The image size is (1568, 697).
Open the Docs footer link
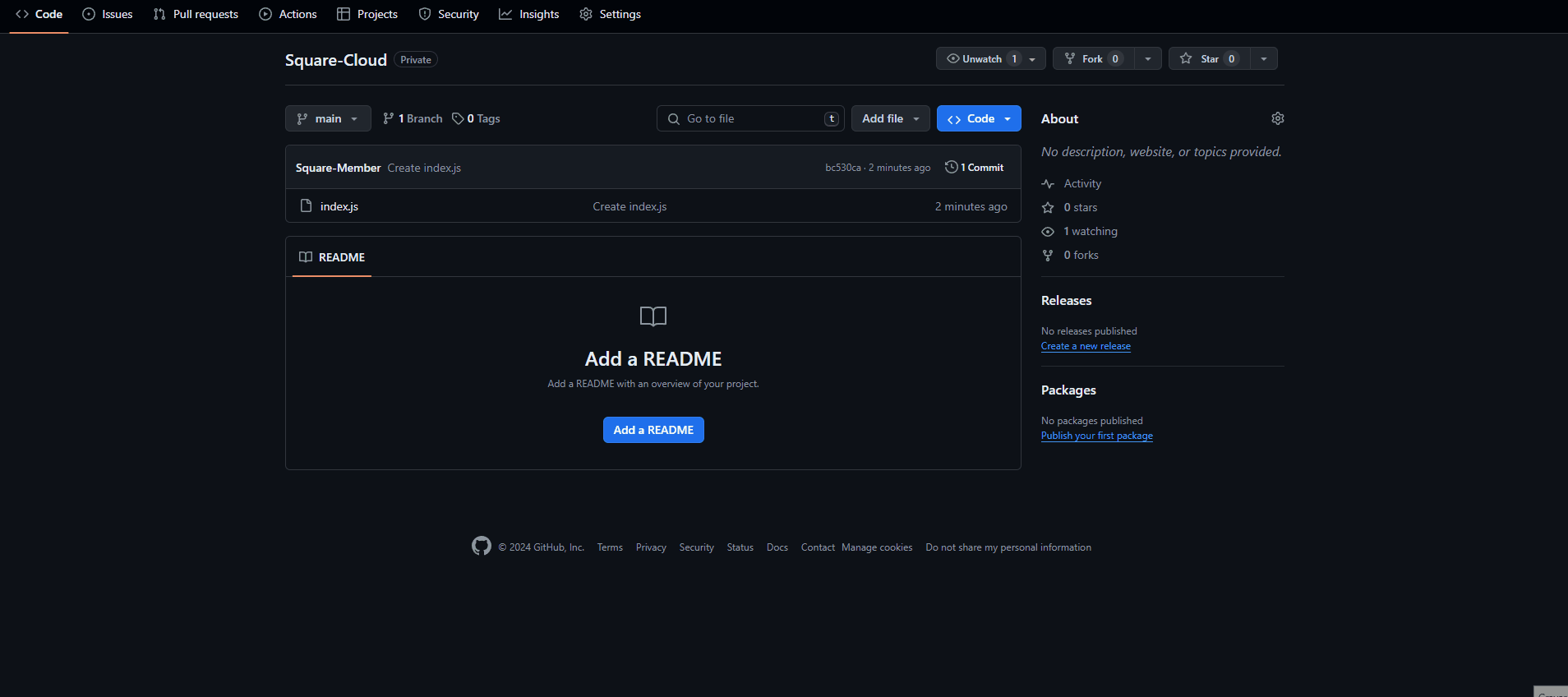(x=777, y=547)
